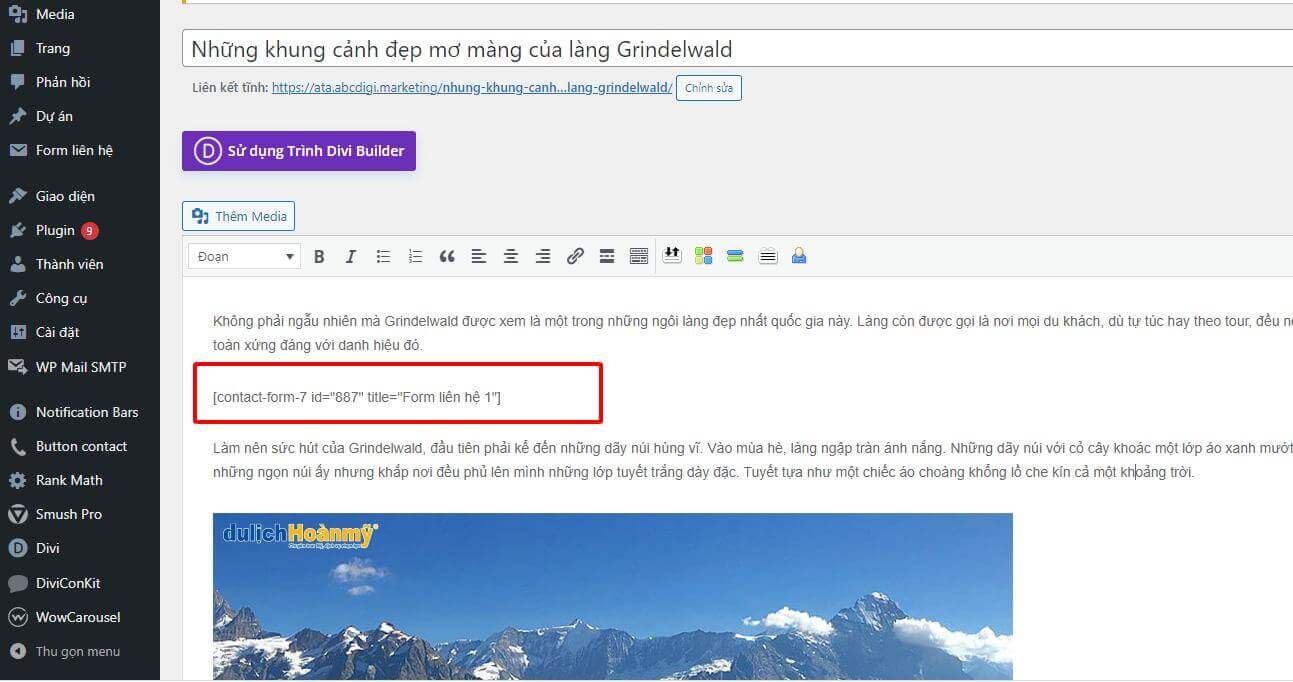Center align the paragraph text
The image size is (1293, 682).
click(x=511, y=256)
